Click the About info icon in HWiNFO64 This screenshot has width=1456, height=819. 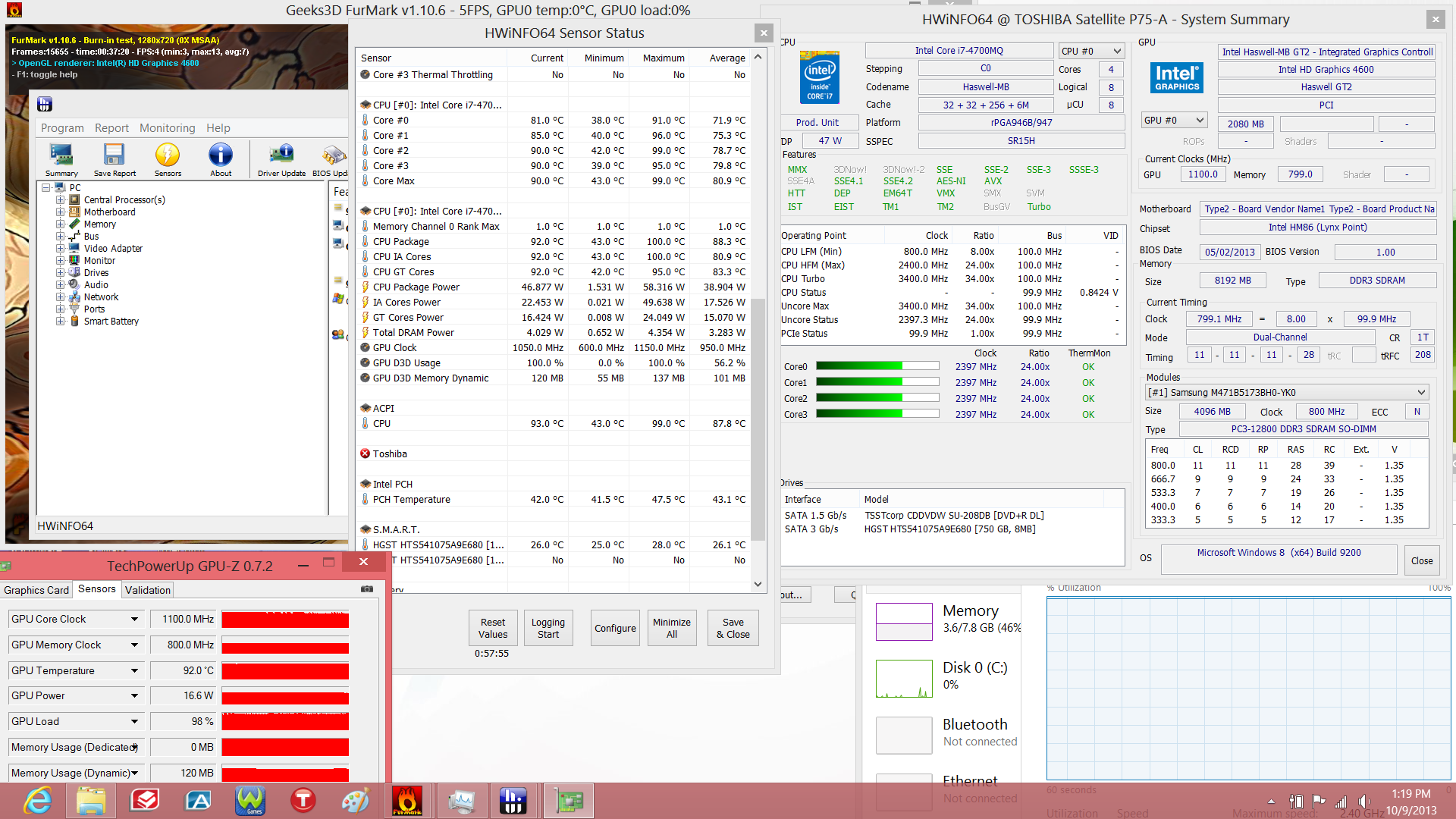coord(221,159)
